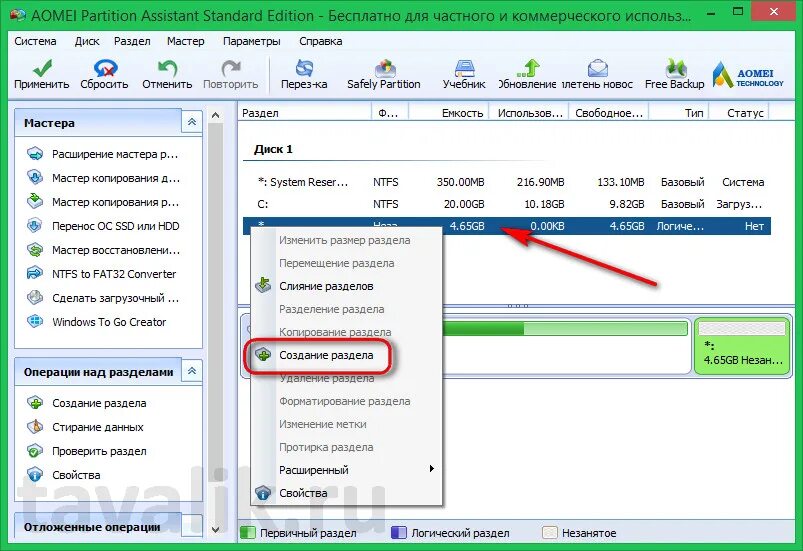Image resolution: width=803 pixels, height=551 pixels.
Task: Sort by the Ф... file system column header
Action: tap(389, 113)
